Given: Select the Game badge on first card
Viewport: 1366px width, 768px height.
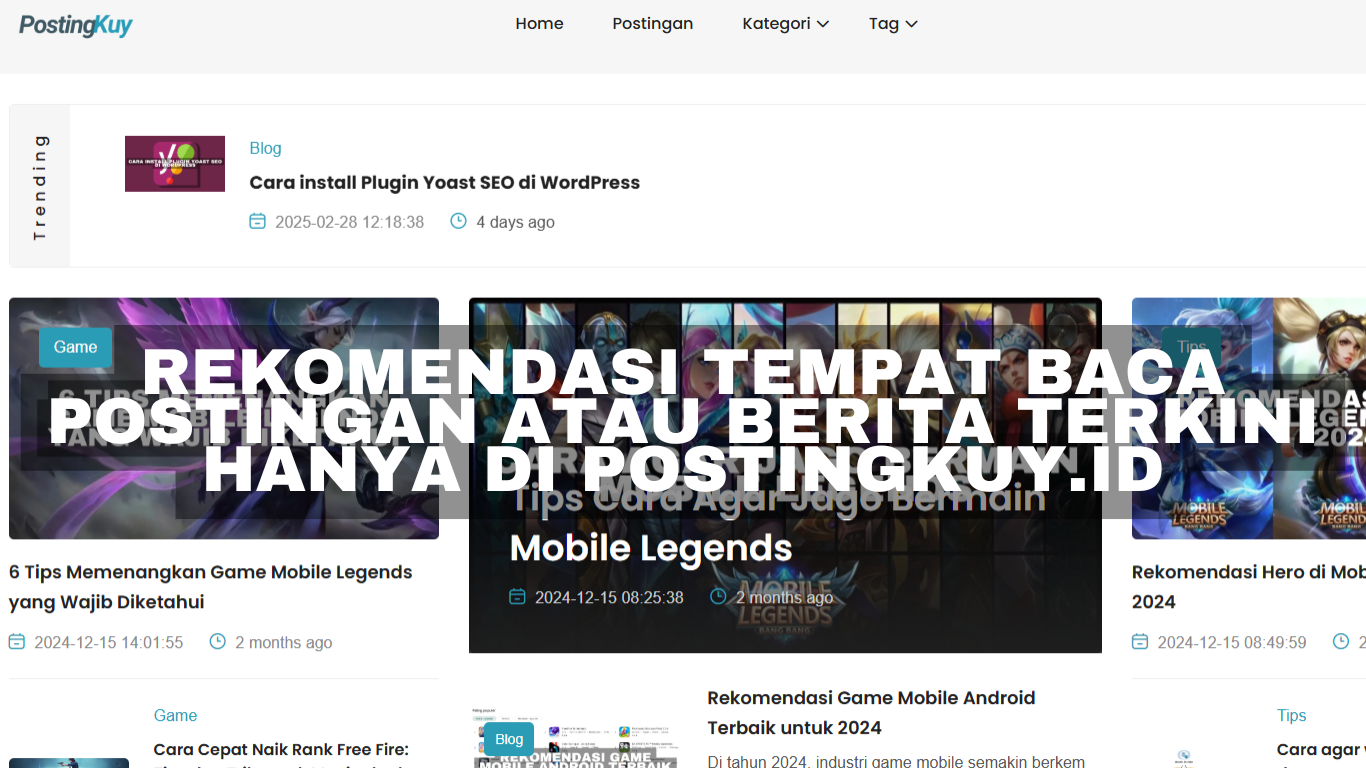Looking at the screenshot, I should 75,347.
